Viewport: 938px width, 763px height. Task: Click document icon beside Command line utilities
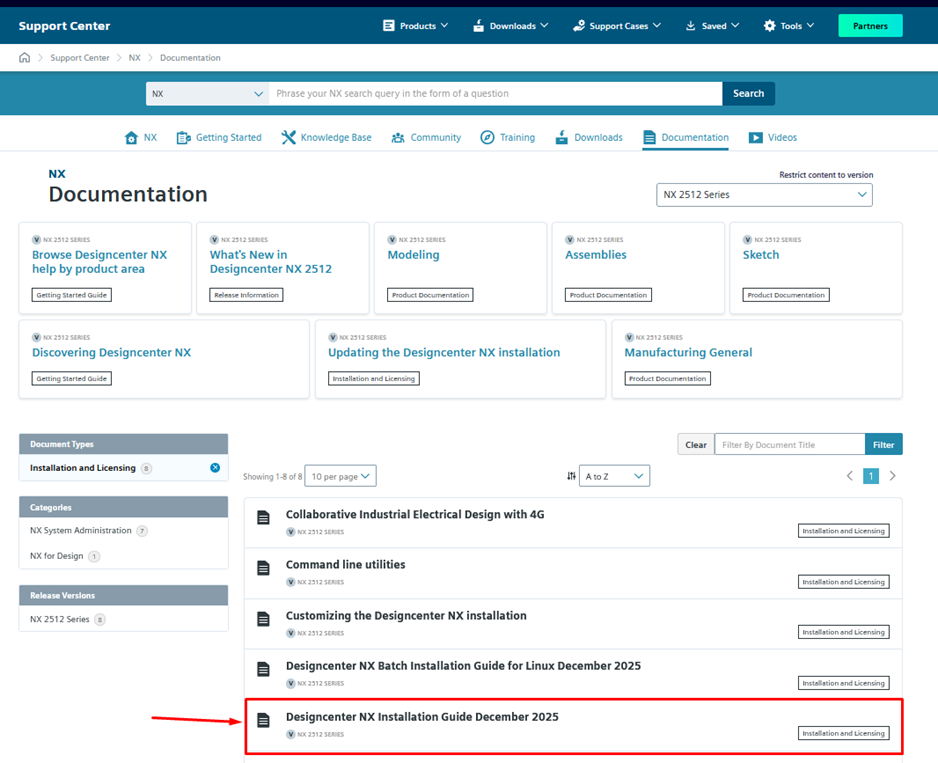(264, 568)
